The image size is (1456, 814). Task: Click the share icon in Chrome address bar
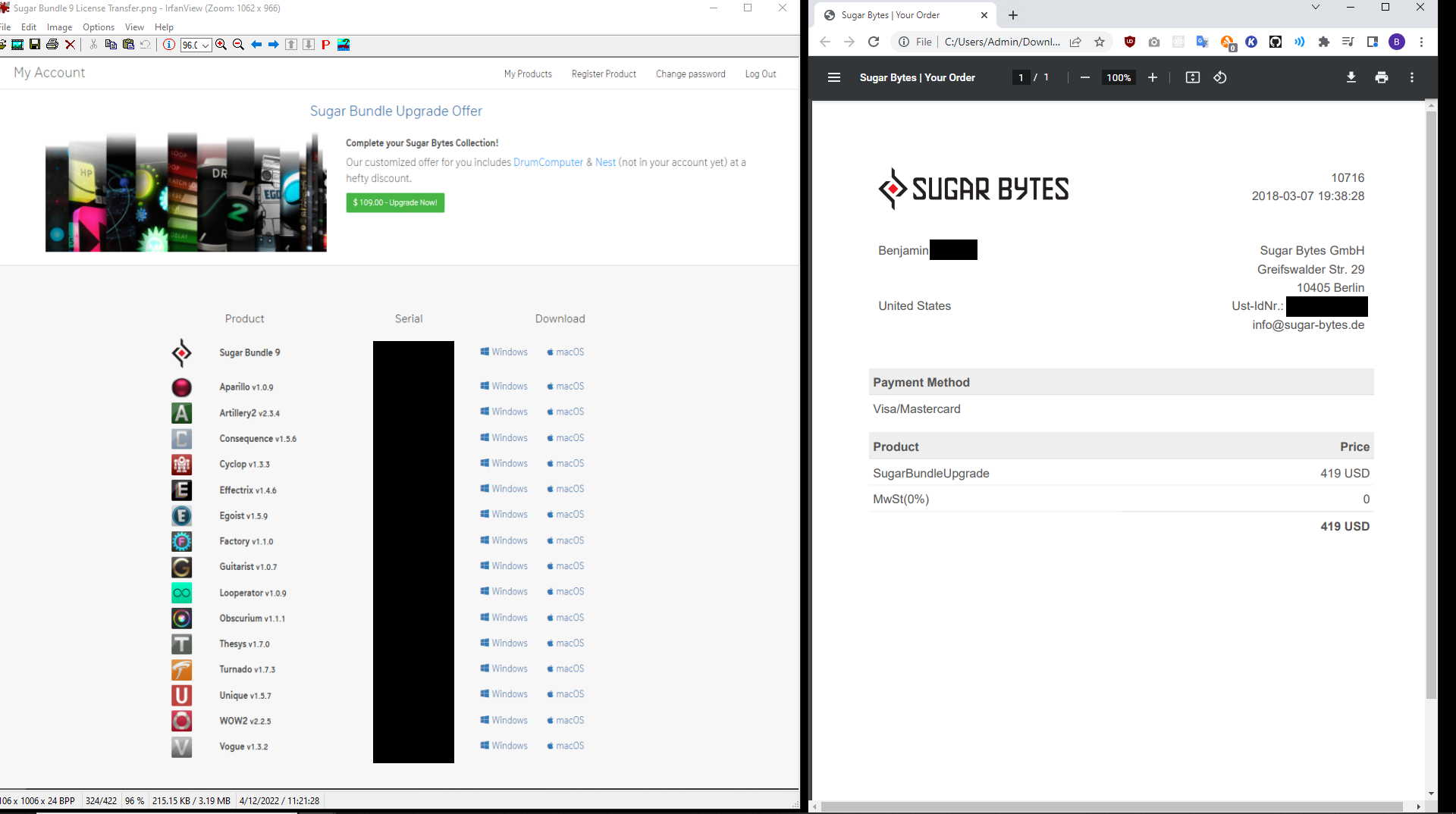click(x=1075, y=42)
